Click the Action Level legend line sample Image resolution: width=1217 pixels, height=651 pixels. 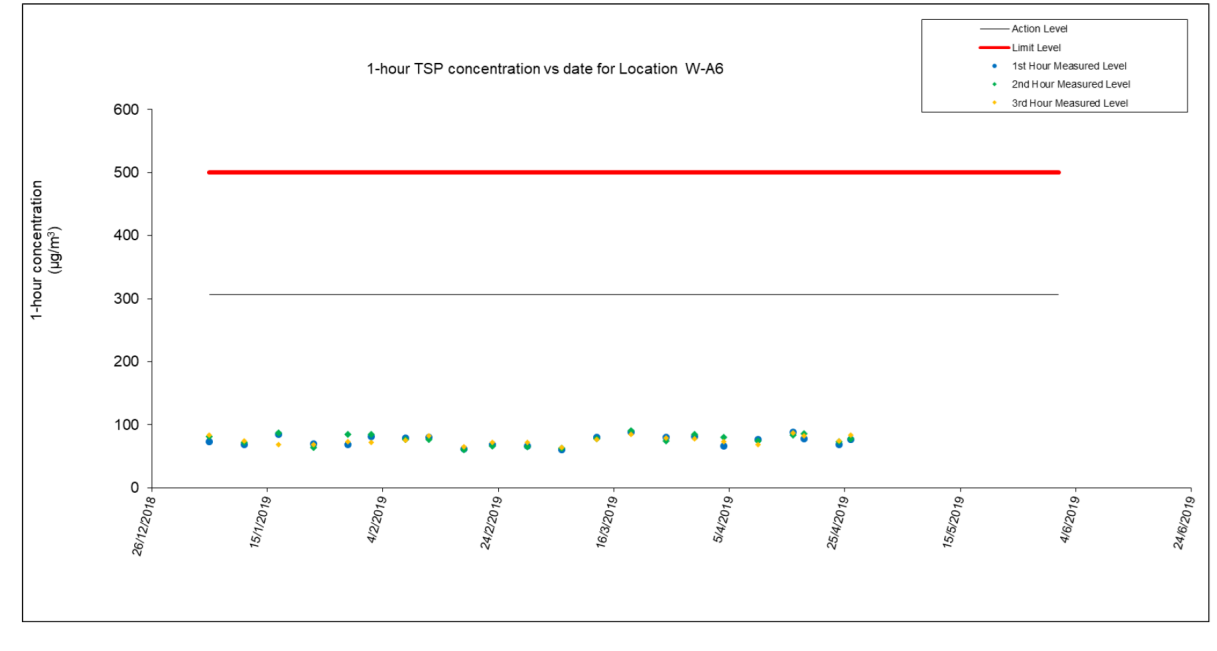tap(994, 29)
